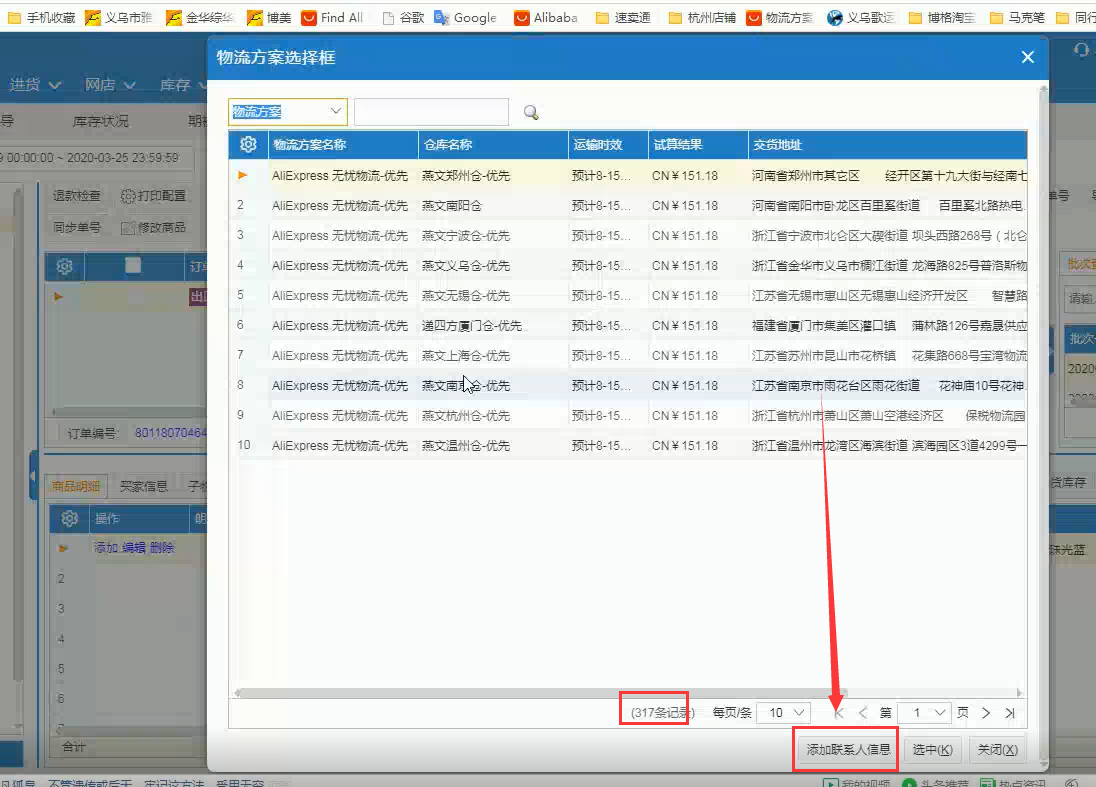Select the 燕文南阳仓 row
Screen dimensions: 1096x787
coord(628,205)
